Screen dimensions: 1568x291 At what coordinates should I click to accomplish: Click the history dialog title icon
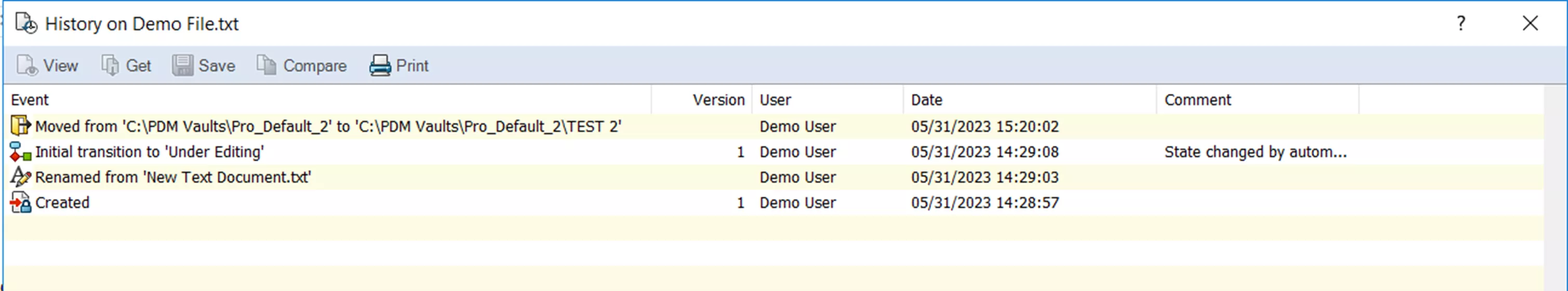point(25,24)
